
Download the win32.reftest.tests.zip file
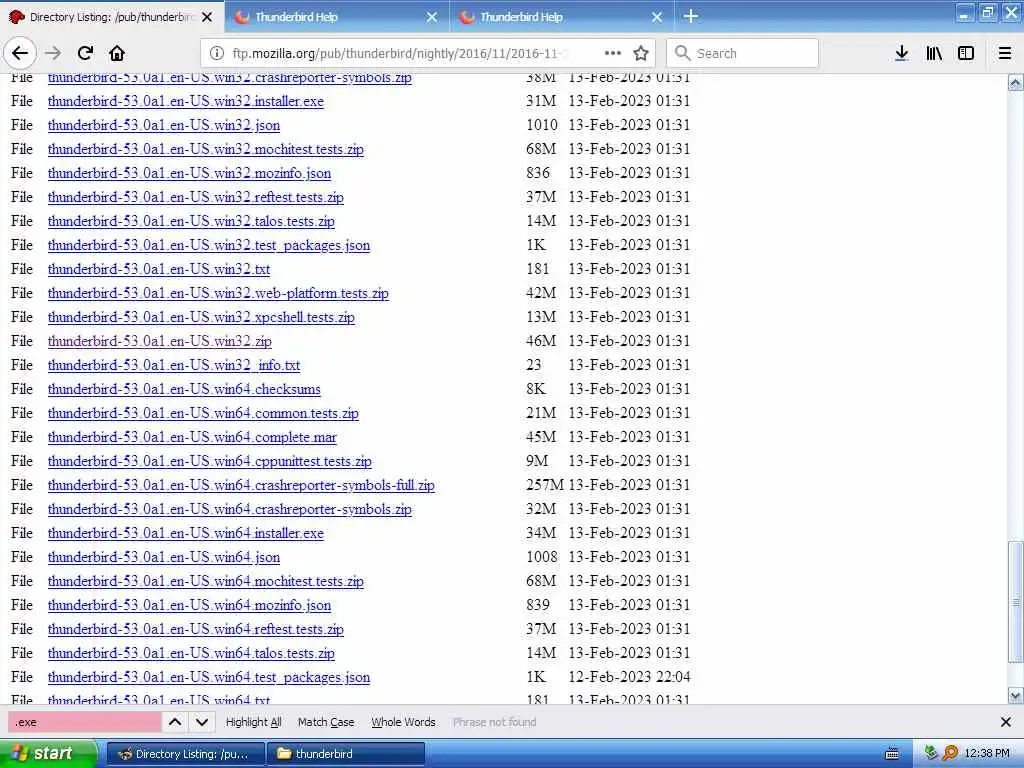coord(195,197)
